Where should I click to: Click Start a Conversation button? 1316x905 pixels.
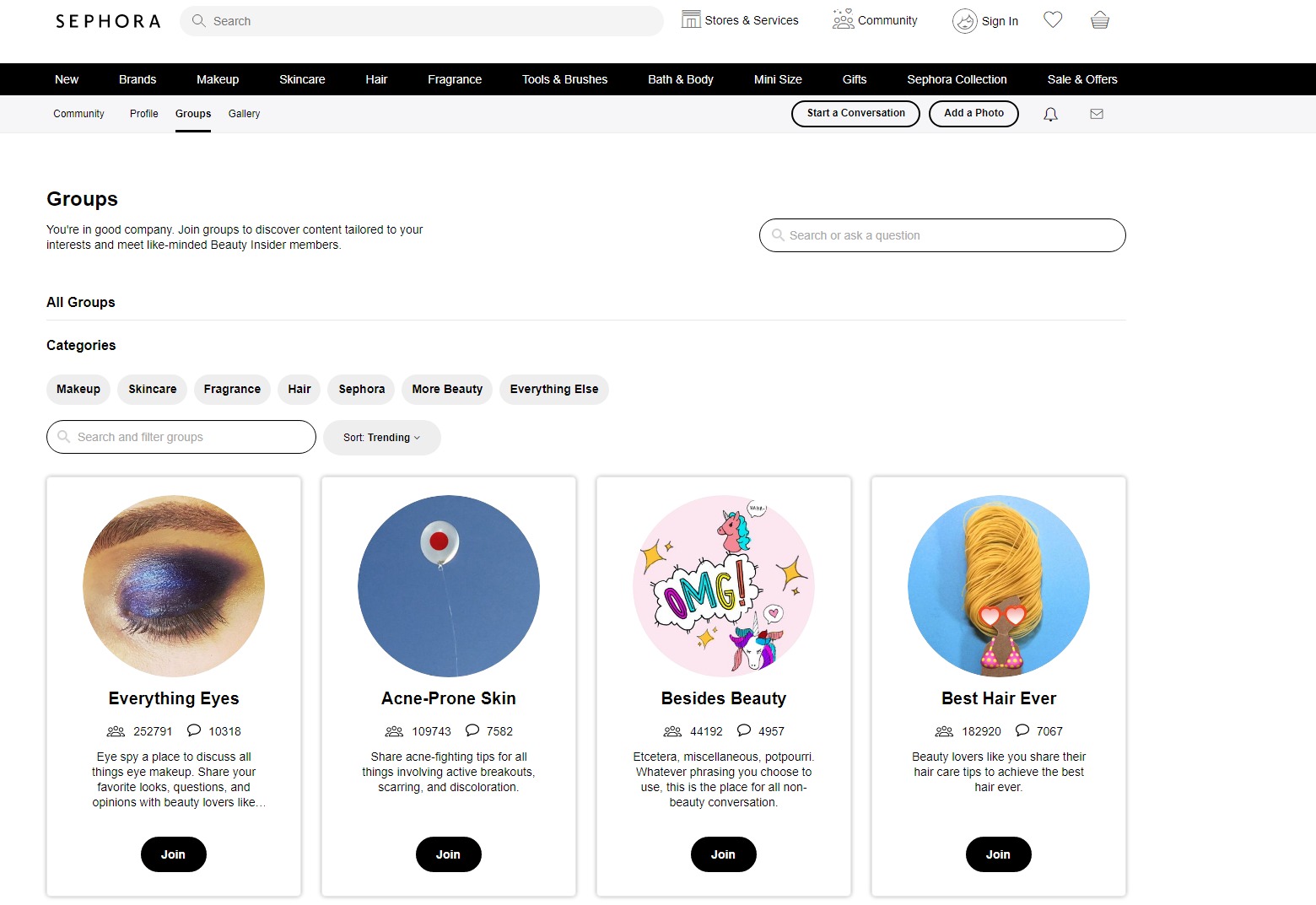855,114
